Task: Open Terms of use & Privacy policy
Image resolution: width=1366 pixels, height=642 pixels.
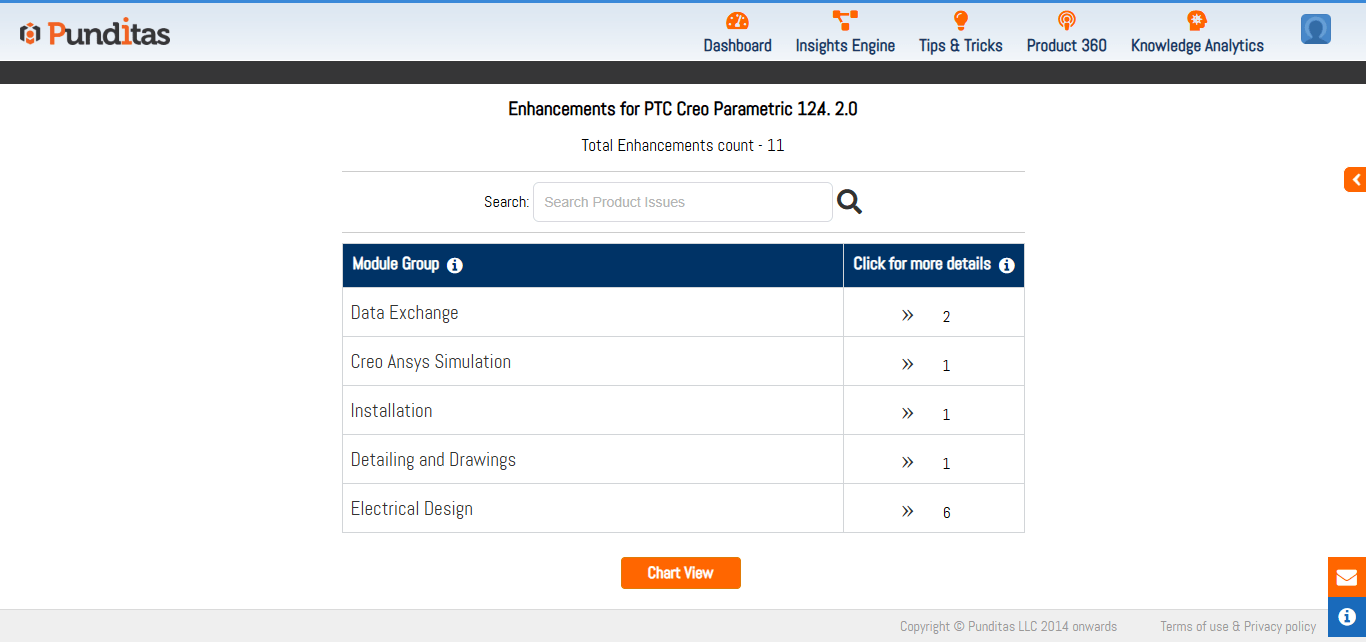Action: coord(1238,627)
